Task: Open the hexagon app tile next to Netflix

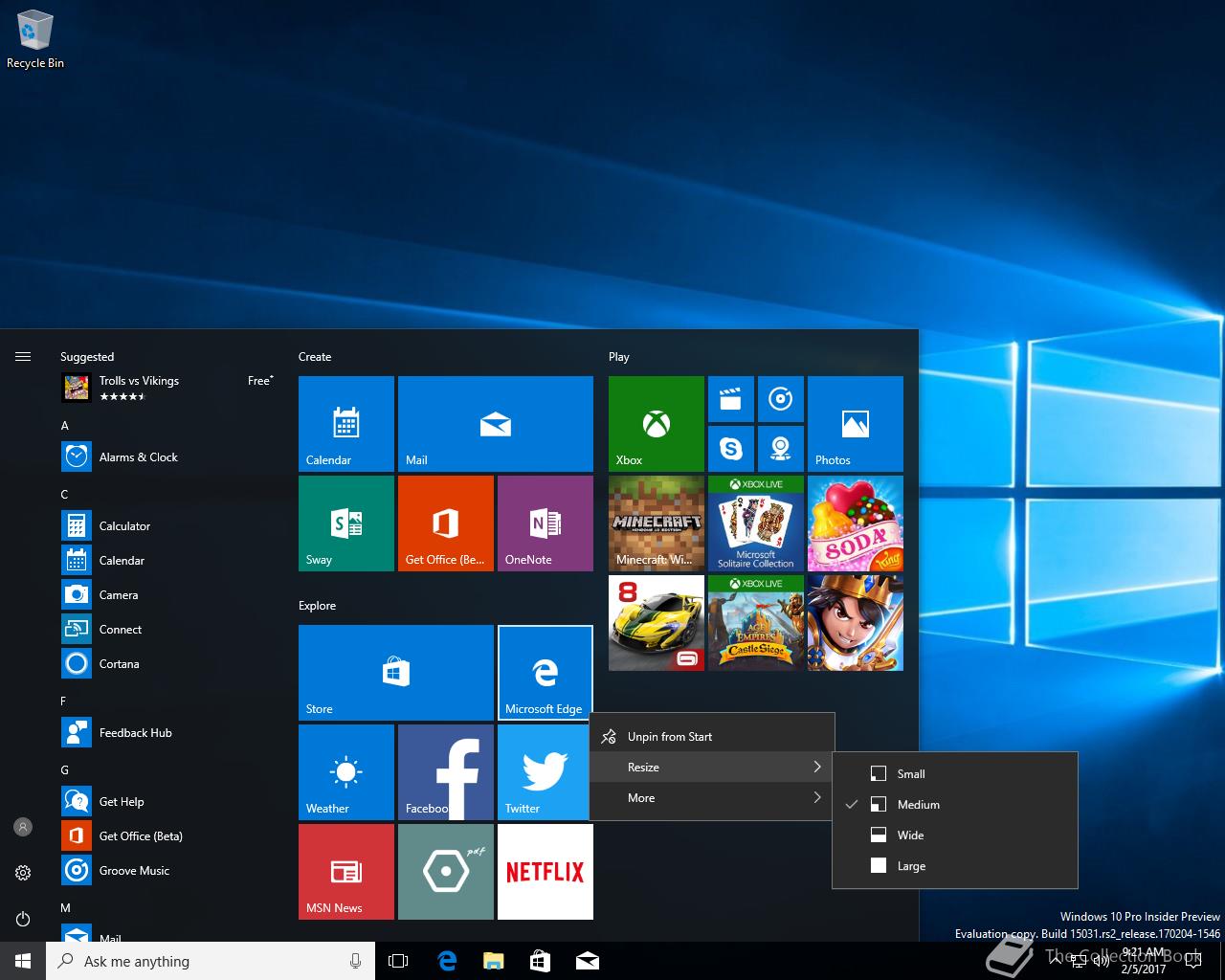Action: click(x=446, y=872)
